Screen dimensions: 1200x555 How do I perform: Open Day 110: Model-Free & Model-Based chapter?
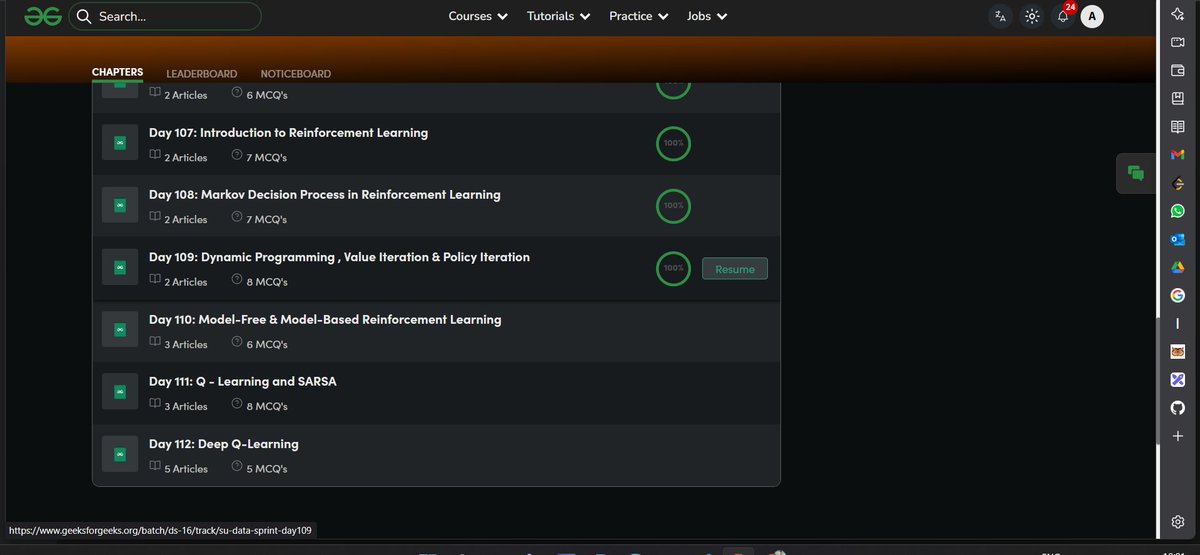pyautogui.click(x=325, y=319)
